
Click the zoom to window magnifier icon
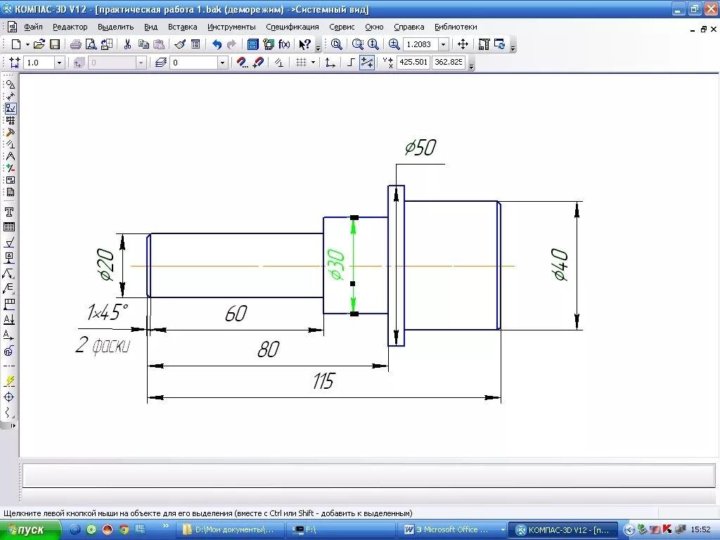(337, 45)
